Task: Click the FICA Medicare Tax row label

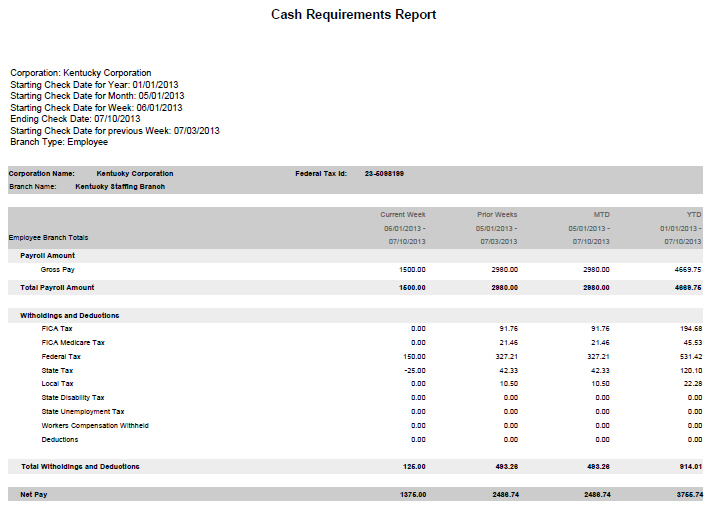Action: (x=72, y=342)
